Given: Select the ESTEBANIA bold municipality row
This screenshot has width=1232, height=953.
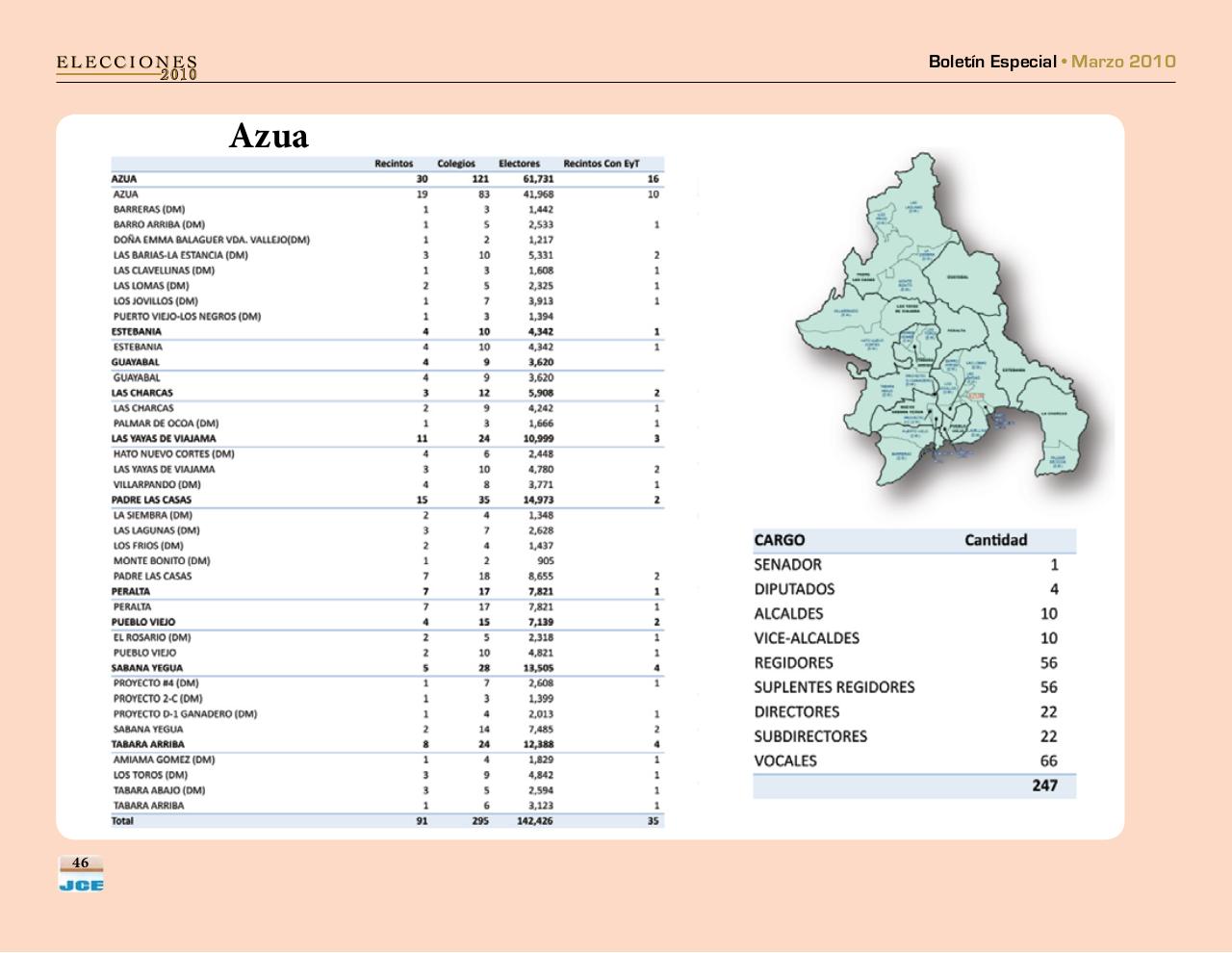Looking at the screenshot, I should coord(137,331).
